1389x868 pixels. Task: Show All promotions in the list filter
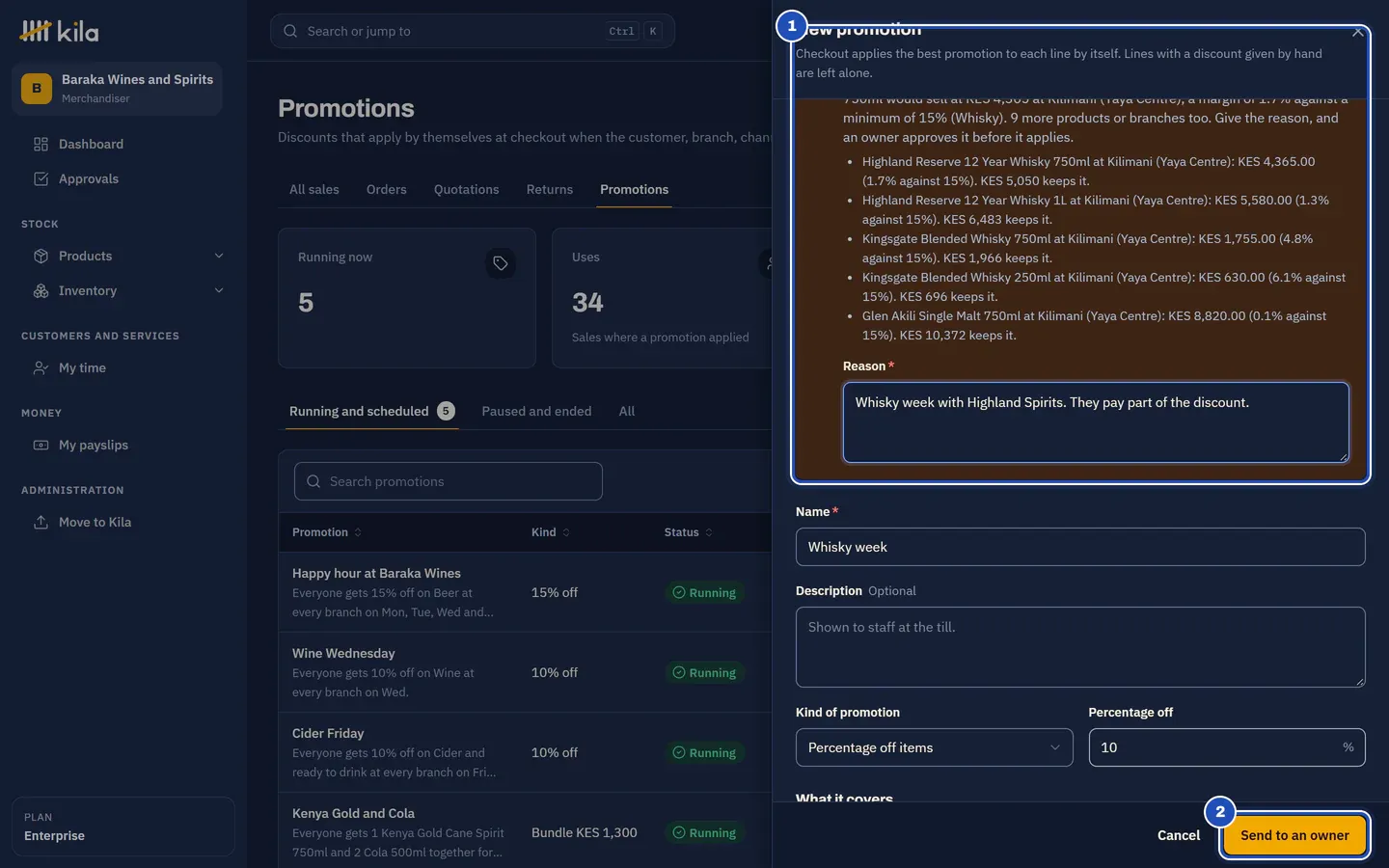[627, 412]
